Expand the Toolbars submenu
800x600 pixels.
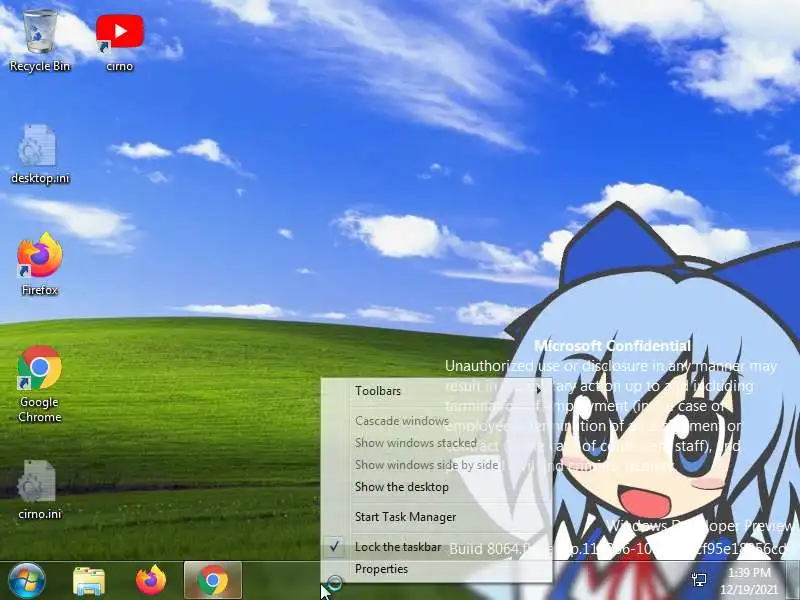tap(437, 391)
